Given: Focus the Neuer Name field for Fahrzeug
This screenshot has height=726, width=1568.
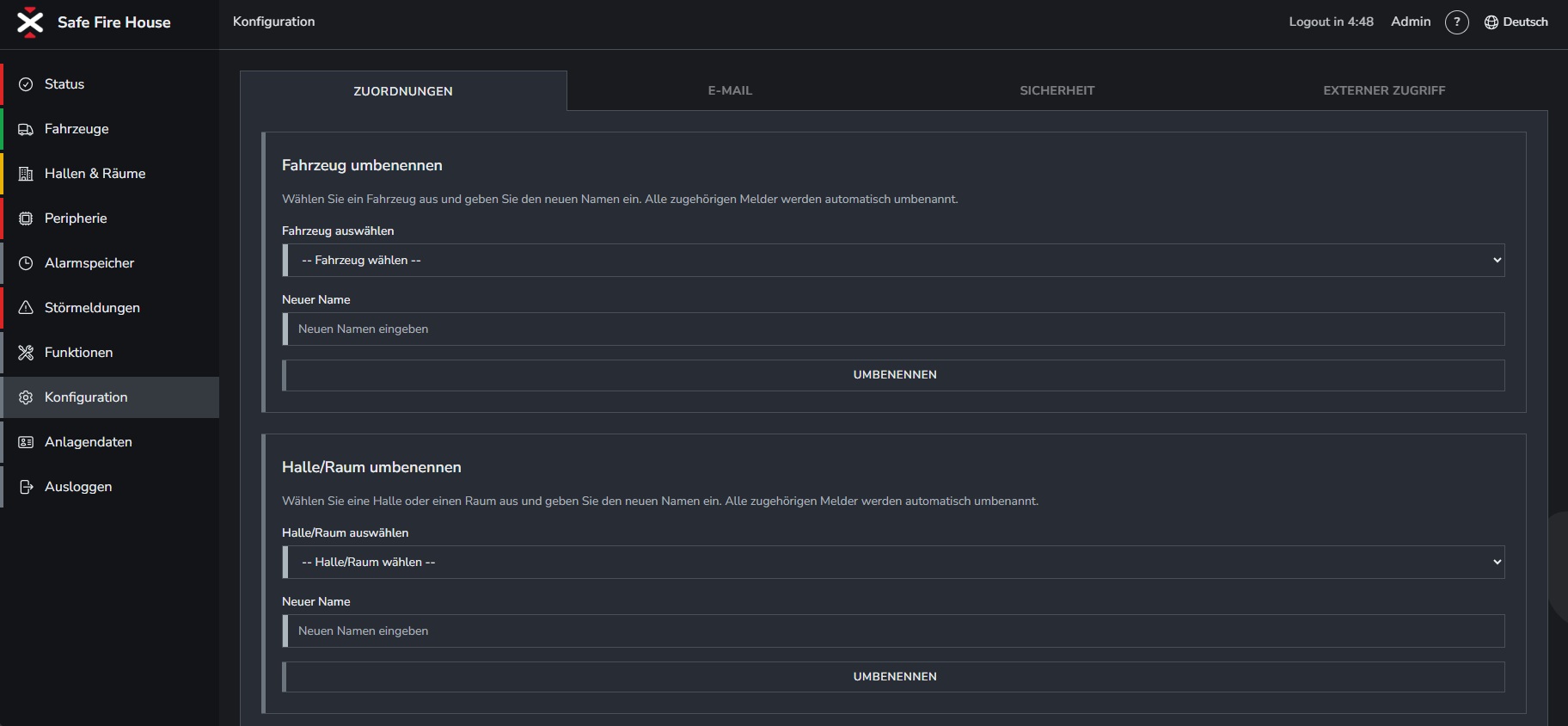Looking at the screenshot, I should click(x=893, y=329).
